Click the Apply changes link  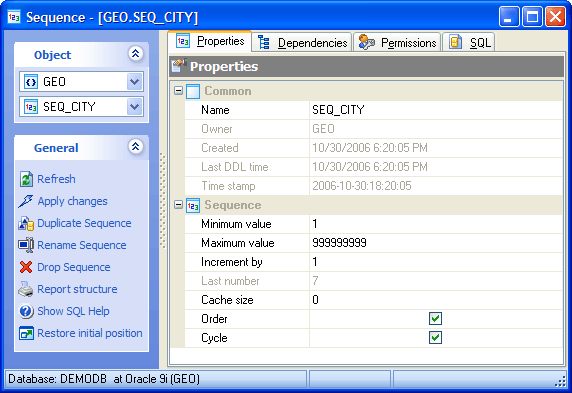pyautogui.click(x=73, y=201)
